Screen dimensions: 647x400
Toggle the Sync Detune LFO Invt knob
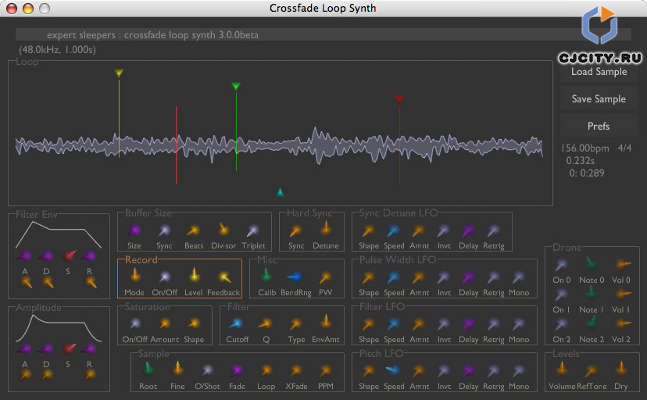[x=444, y=231]
